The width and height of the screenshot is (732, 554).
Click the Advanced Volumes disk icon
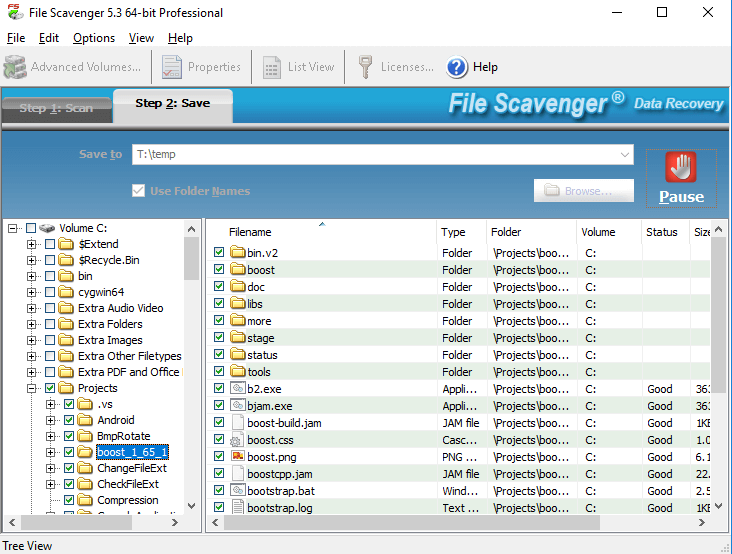[x=15, y=67]
